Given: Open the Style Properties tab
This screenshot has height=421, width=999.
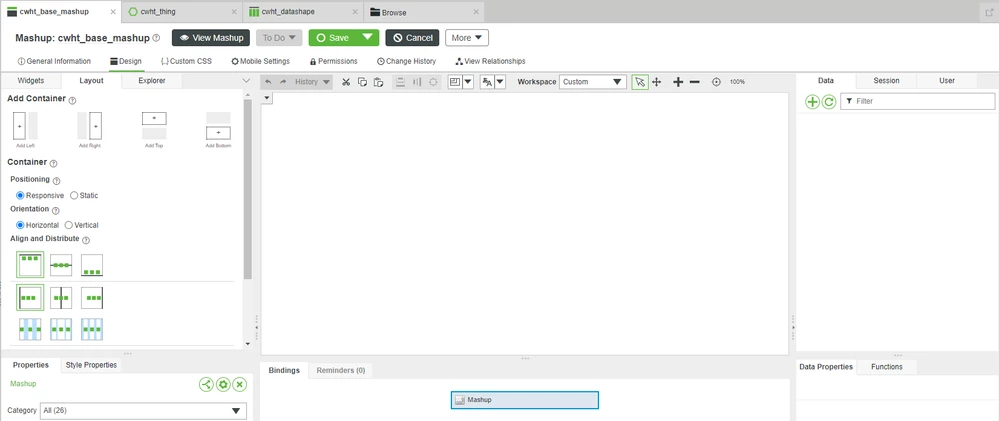Looking at the screenshot, I should click(91, 365).
